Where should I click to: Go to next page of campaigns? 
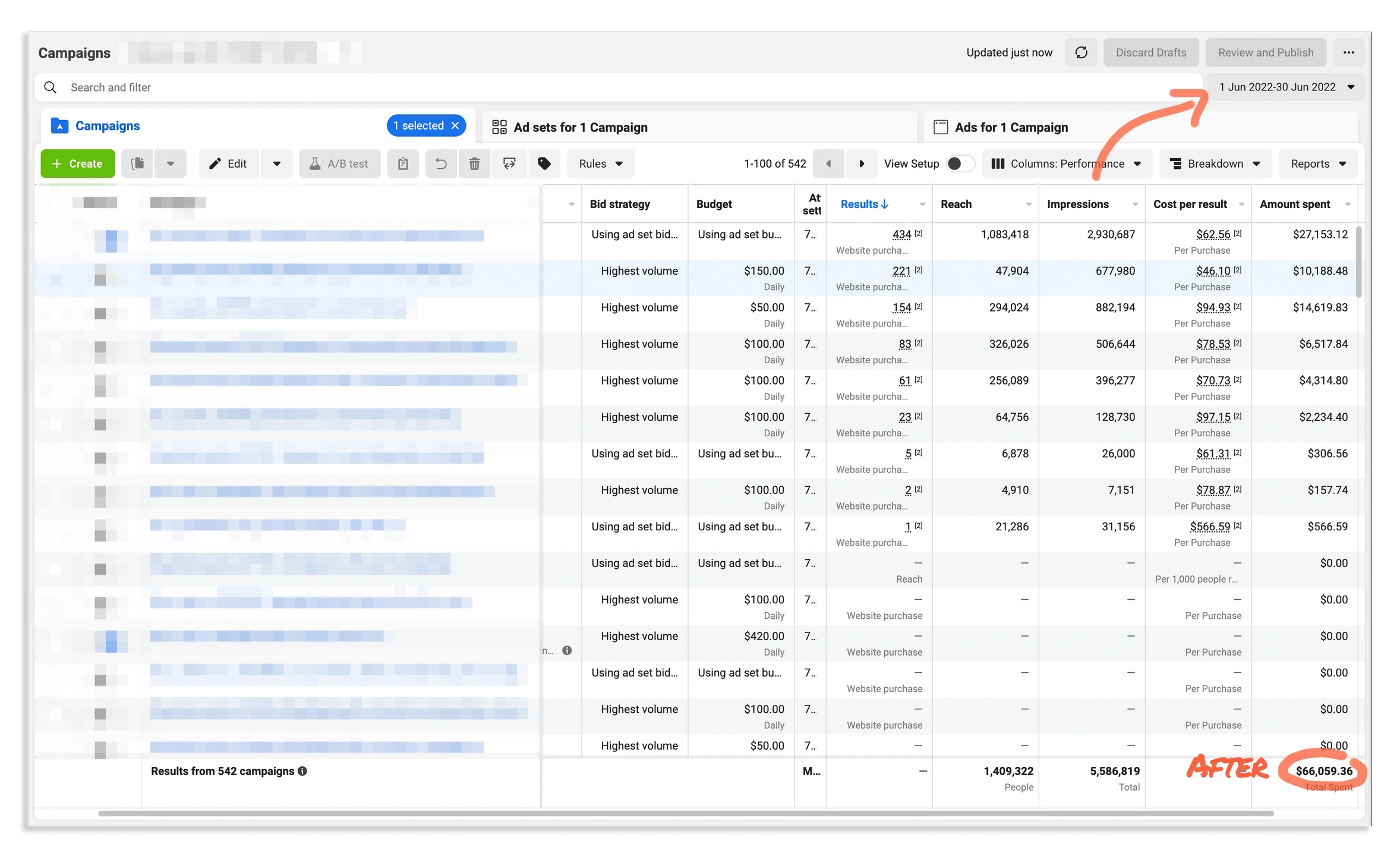tap(861, 163)
